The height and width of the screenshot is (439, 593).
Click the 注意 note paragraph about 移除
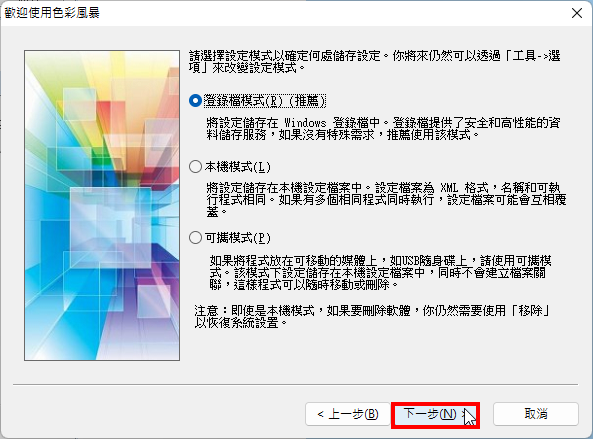pyautogui.click(x=372, y=317)
